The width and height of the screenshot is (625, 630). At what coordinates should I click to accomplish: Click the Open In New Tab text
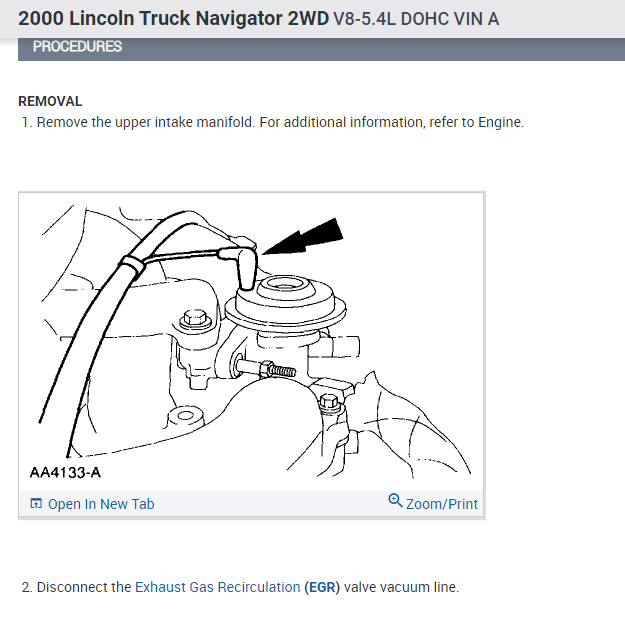(101, 504)
